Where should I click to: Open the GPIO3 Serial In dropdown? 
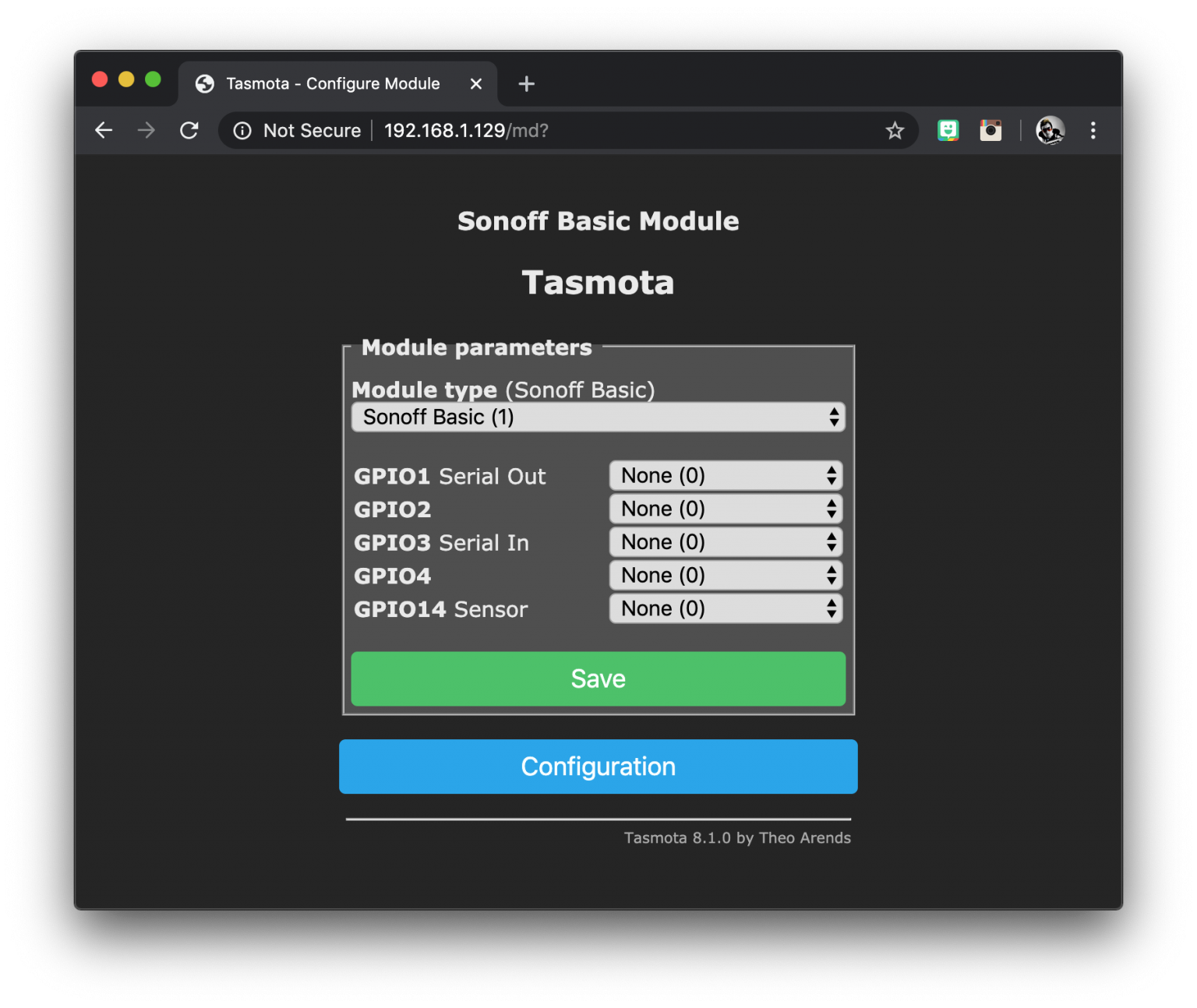(726, 542)
